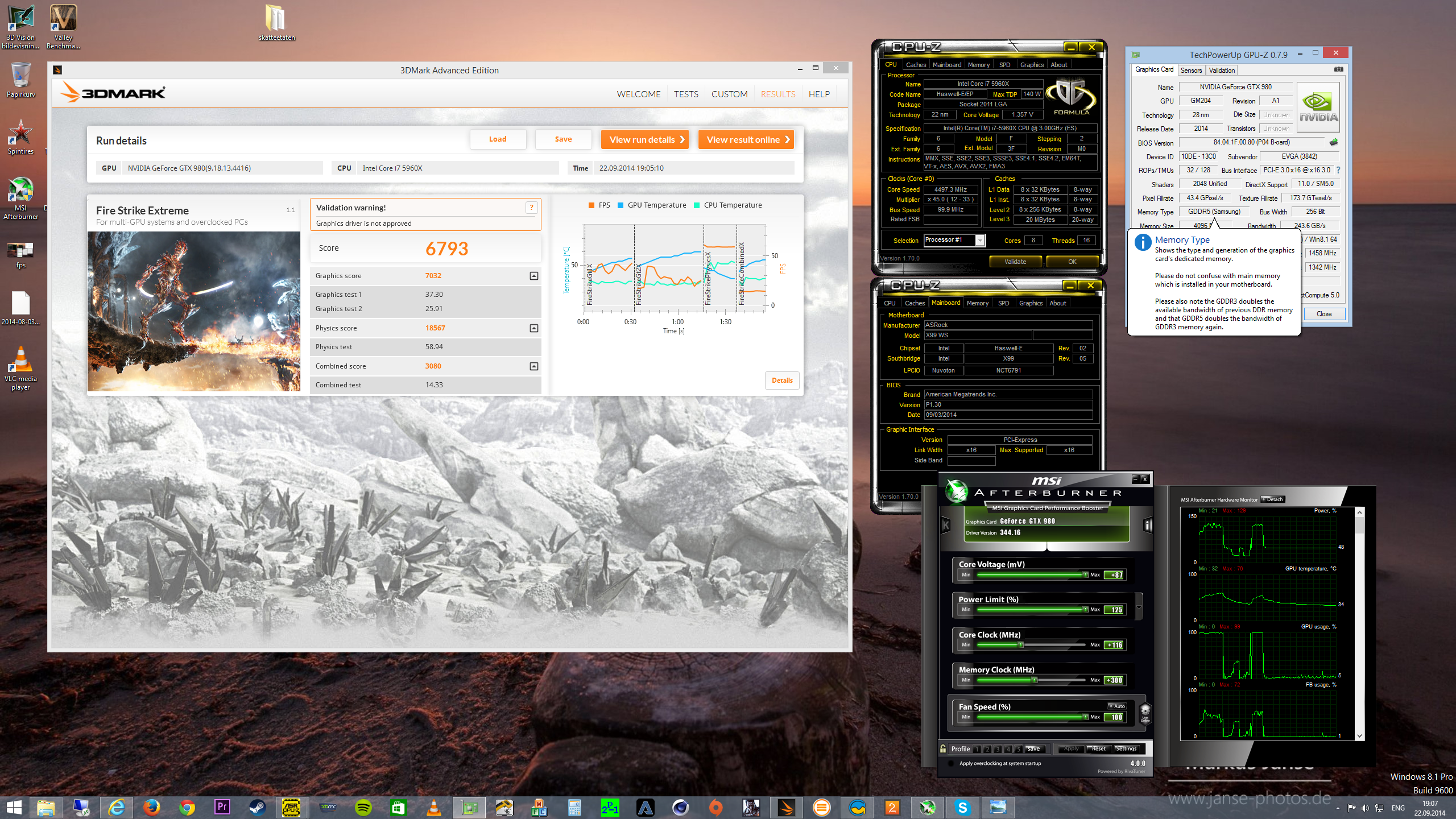Adjust the Core Clock slider handle

click(1021, 645)
